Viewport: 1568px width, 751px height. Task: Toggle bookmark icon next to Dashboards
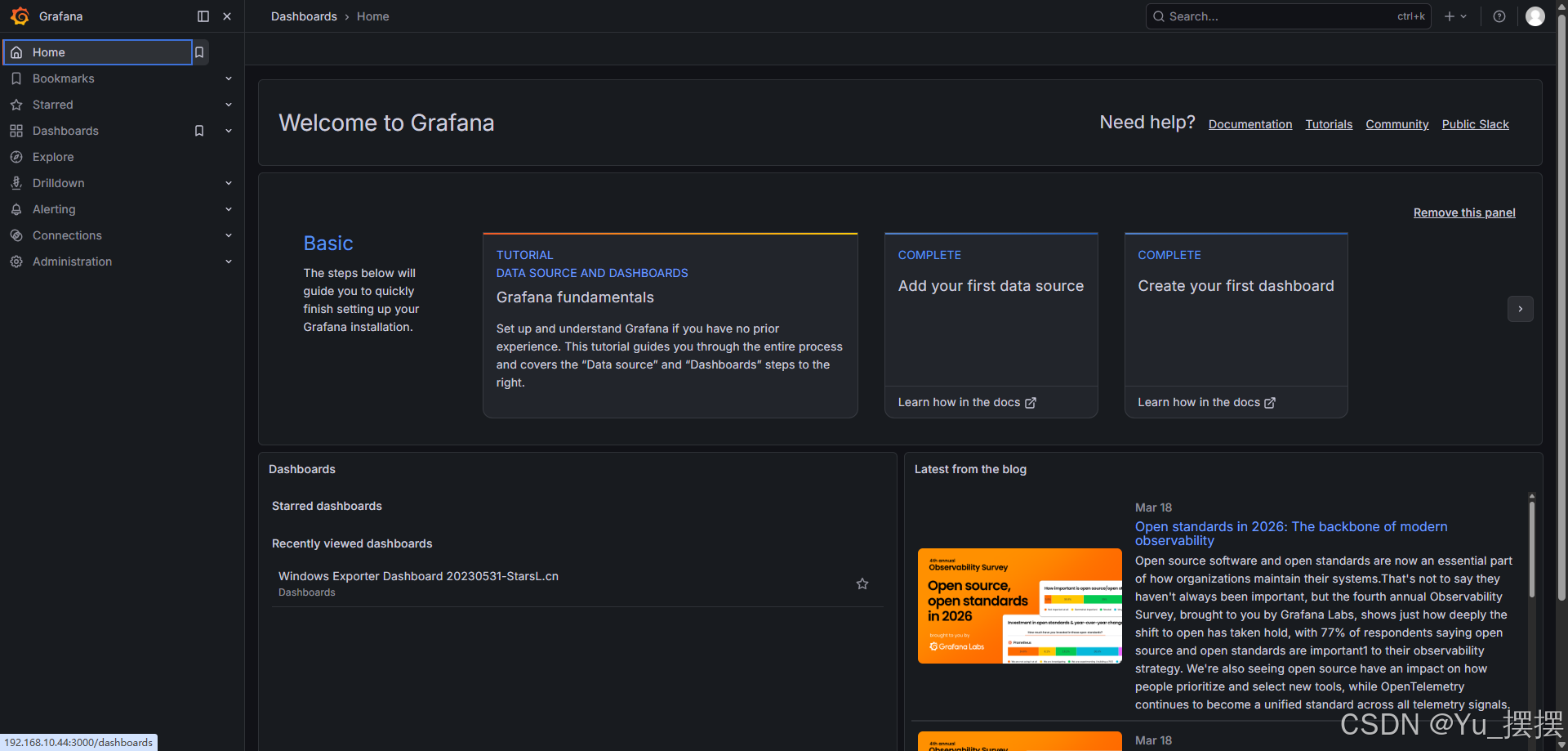(x=199, y=131)
